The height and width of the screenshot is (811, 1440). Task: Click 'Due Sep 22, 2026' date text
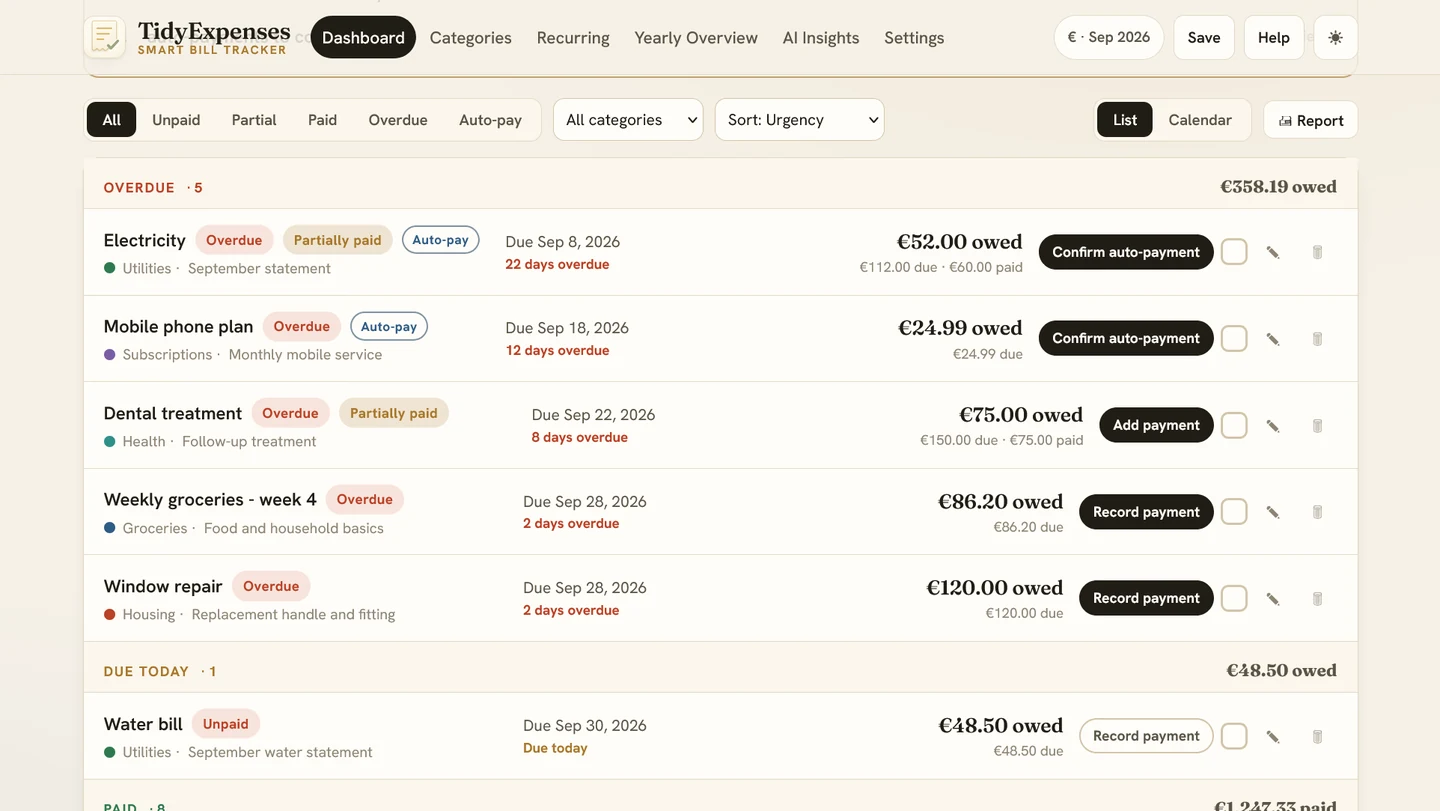[x=593, y=414]
